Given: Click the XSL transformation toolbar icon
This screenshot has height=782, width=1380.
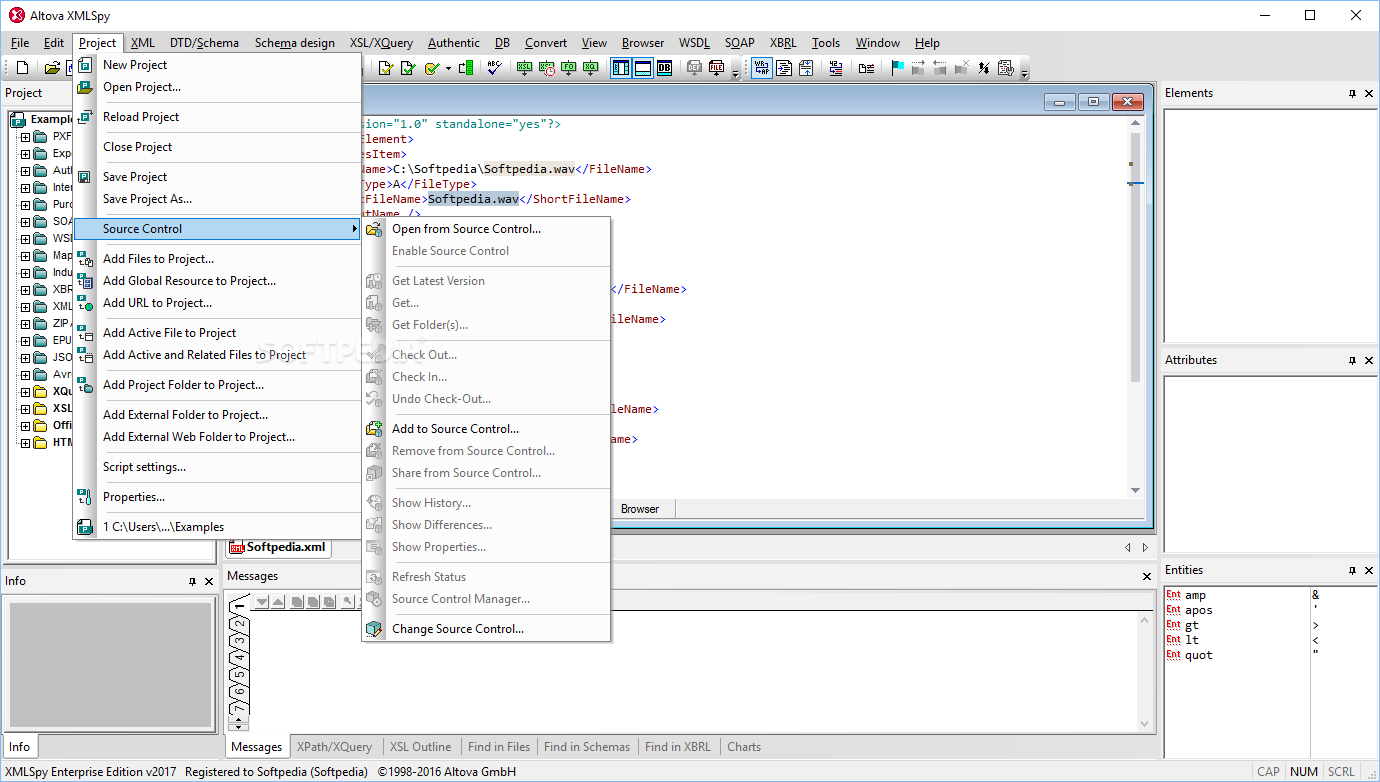Looking at the screenshot, I should (x=525, y=68).
